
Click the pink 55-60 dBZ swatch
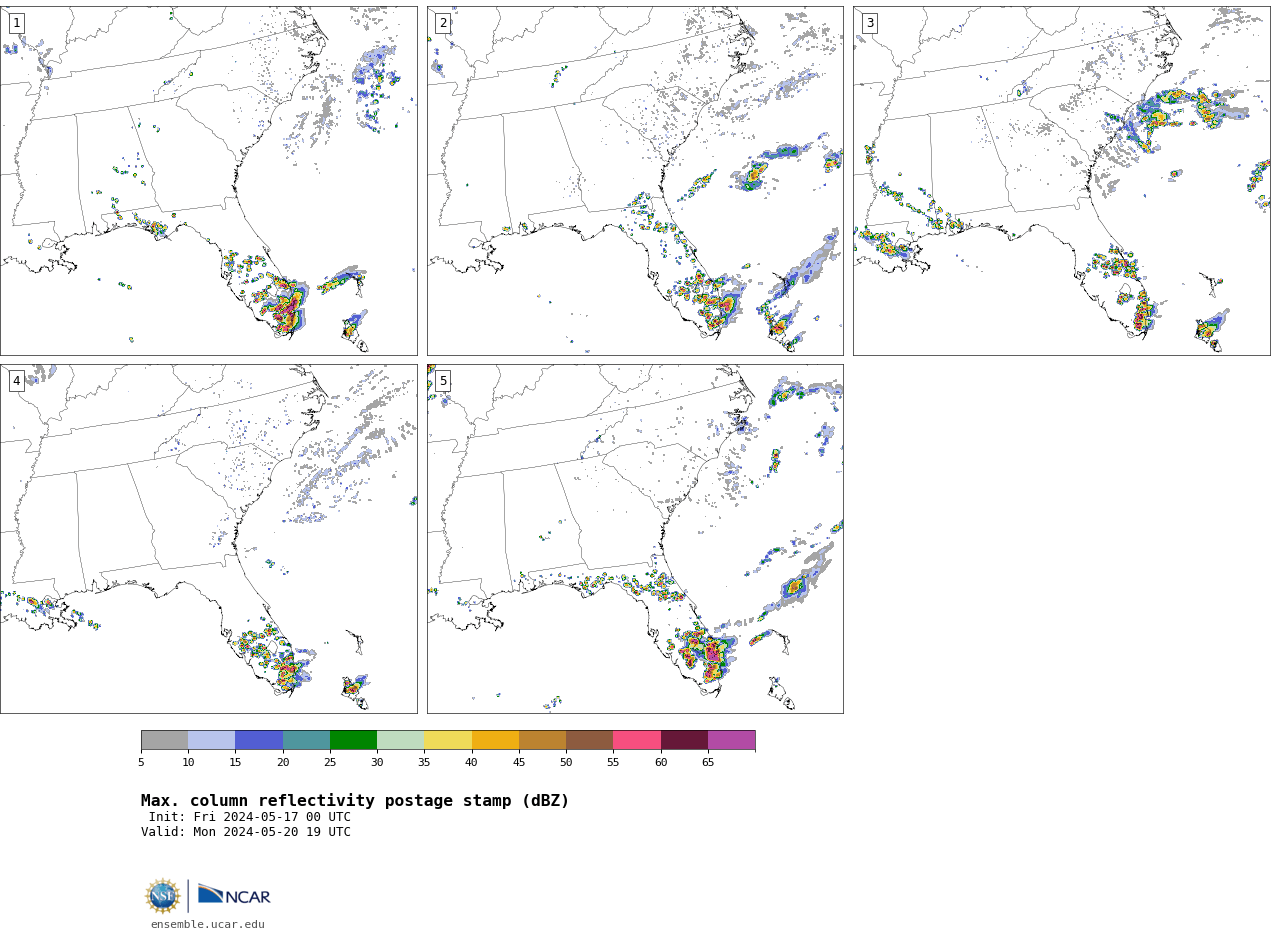pyautogui.click(x=637, y=740)
